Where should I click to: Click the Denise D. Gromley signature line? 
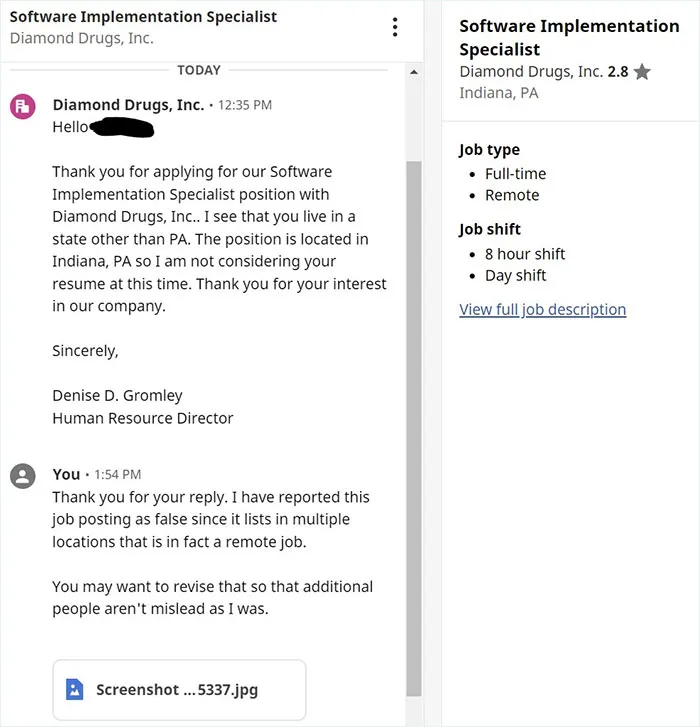click(x=117, y=395)
